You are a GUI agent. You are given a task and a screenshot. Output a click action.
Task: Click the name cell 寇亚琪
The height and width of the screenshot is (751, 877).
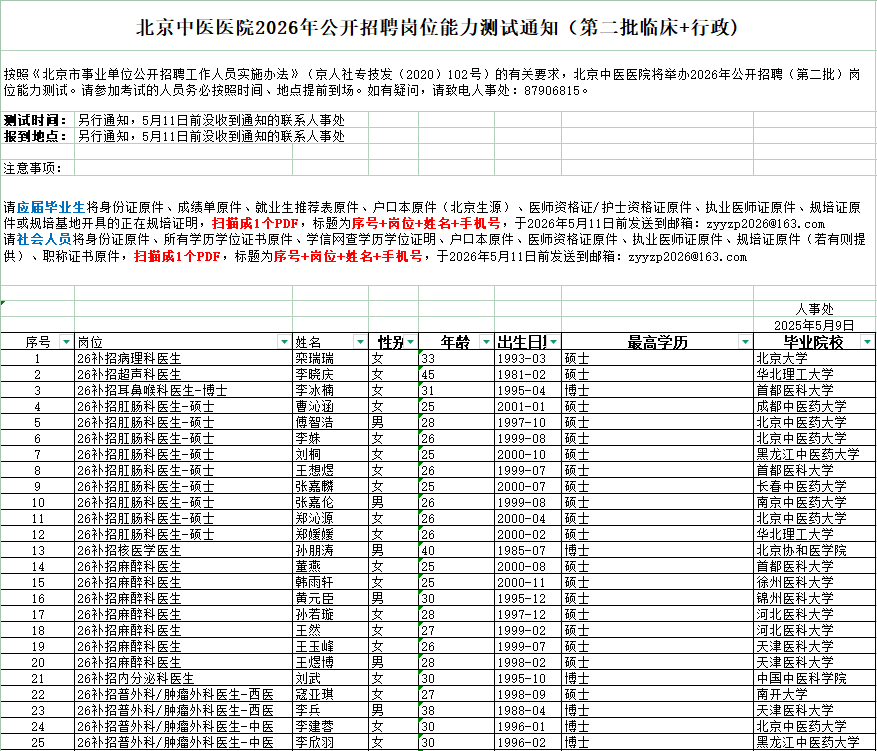[x=331, y=695]
